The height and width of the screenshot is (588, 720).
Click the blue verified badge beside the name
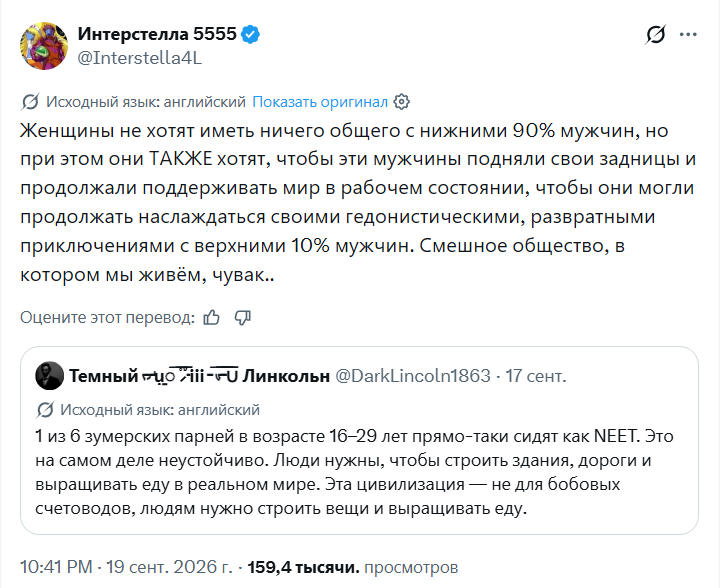pyautogui.click(x=251, y=34)
